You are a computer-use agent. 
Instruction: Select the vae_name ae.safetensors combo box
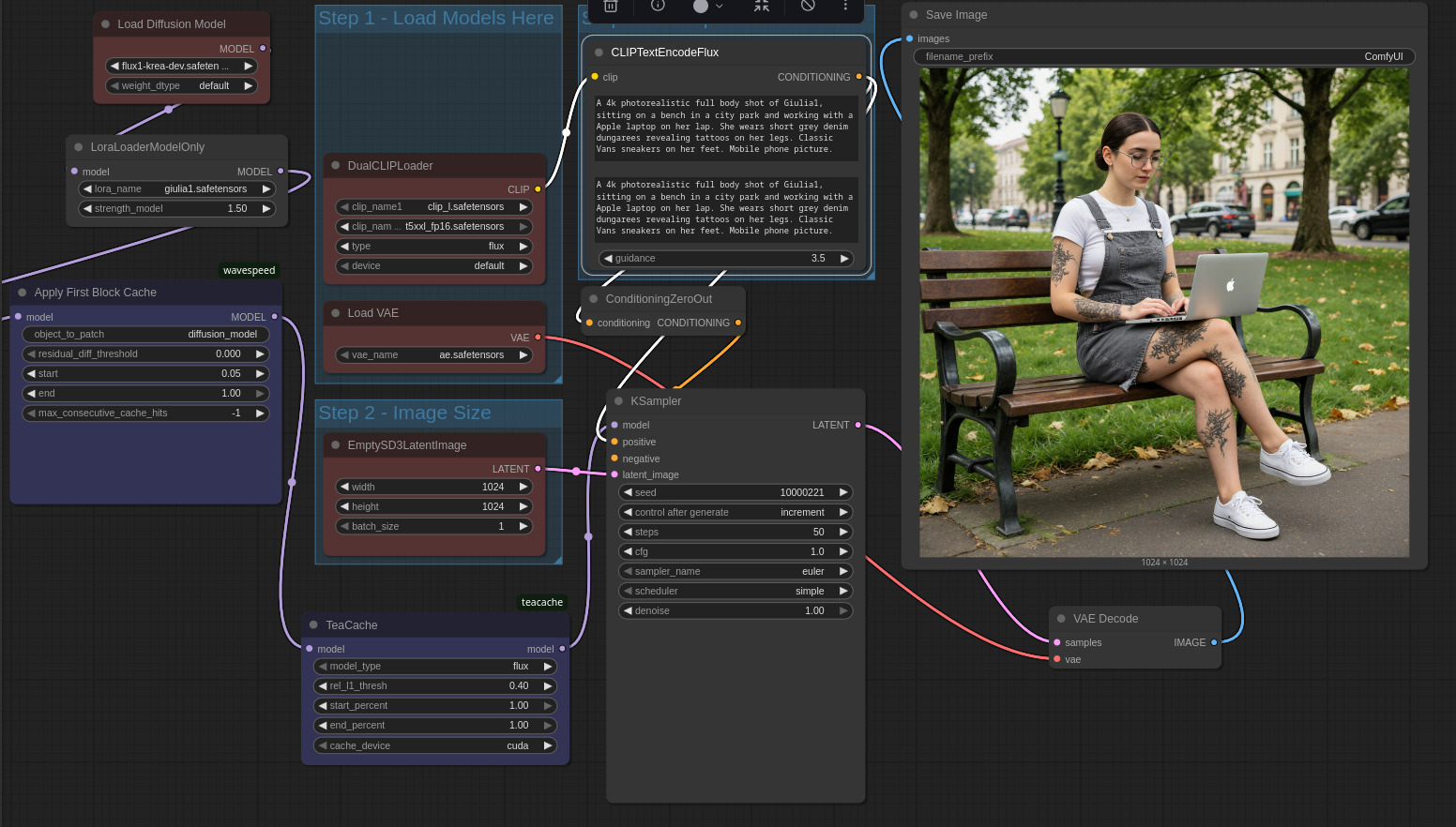(x=433, y=354)
